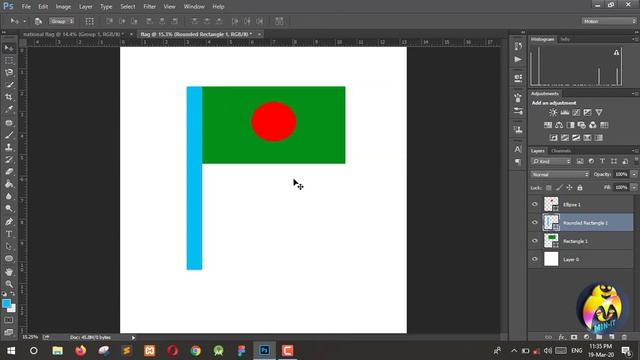640x360 pixels.
Task: Add a Photo Filter adjustment
Action: click(582, 125)
